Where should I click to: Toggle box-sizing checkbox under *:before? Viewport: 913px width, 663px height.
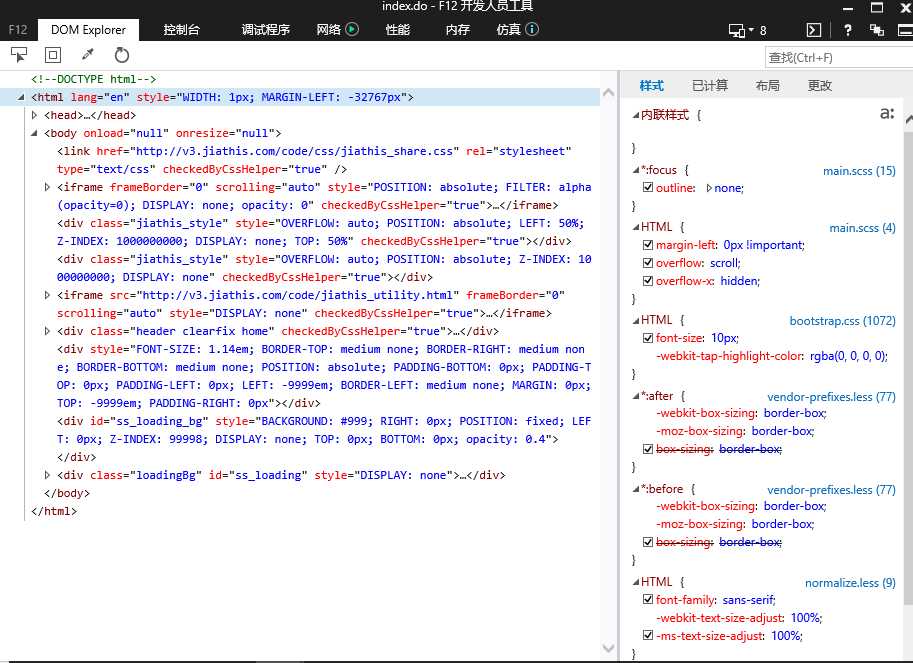pyautogui.click(x=647, y=543)
